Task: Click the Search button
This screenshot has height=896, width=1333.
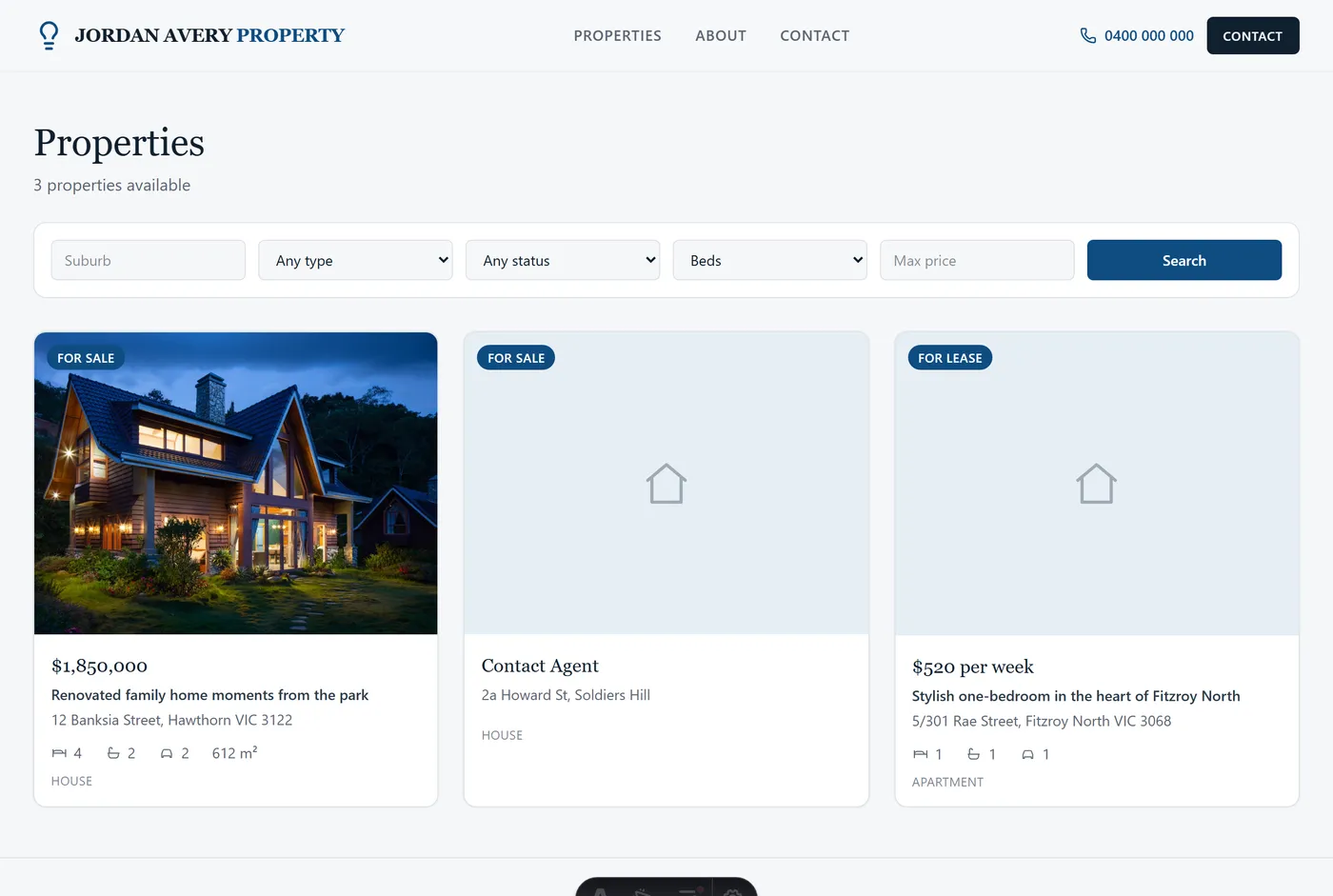Action: (1184, 260)
